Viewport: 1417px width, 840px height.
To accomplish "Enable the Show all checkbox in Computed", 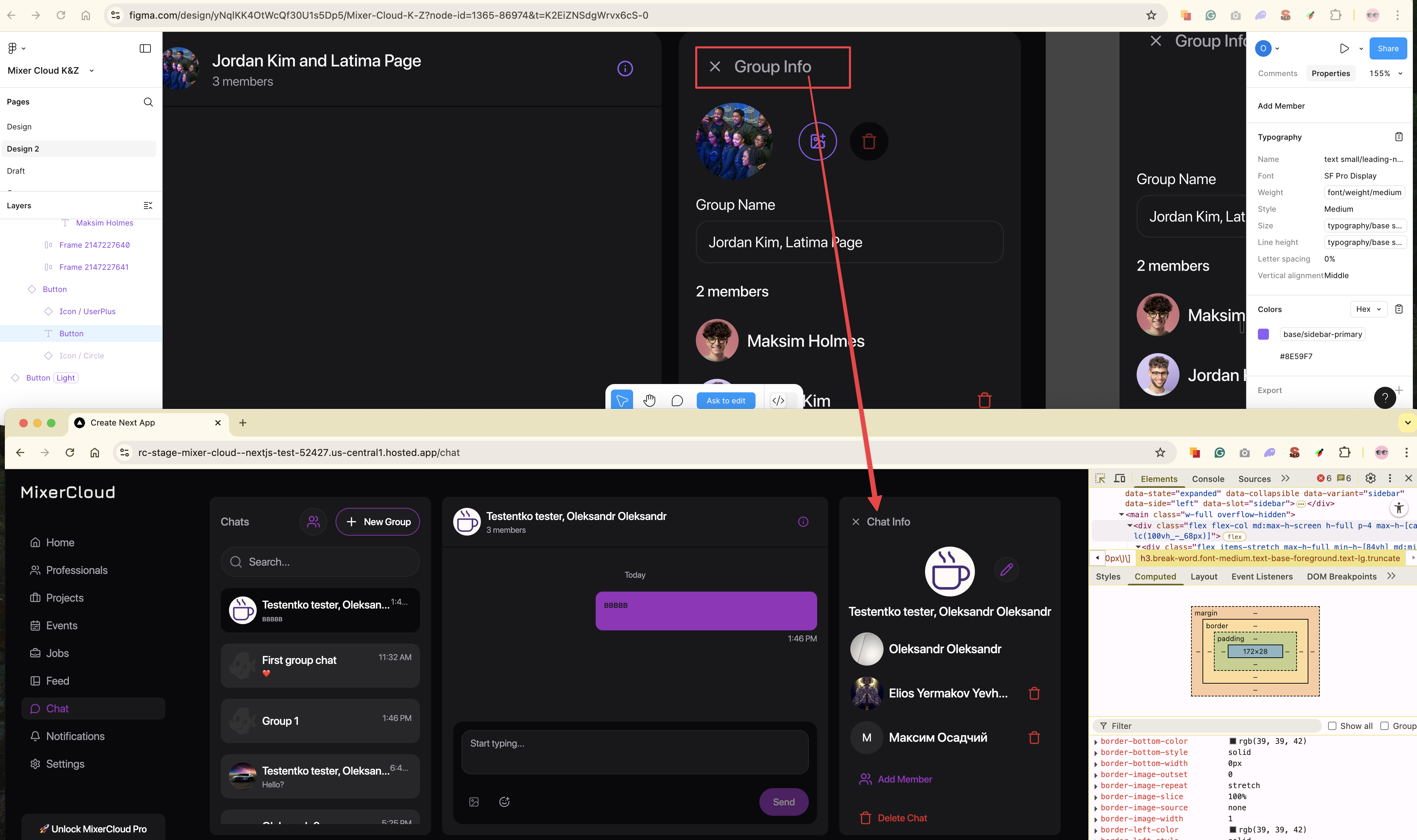I will (x=1332, y=726).
